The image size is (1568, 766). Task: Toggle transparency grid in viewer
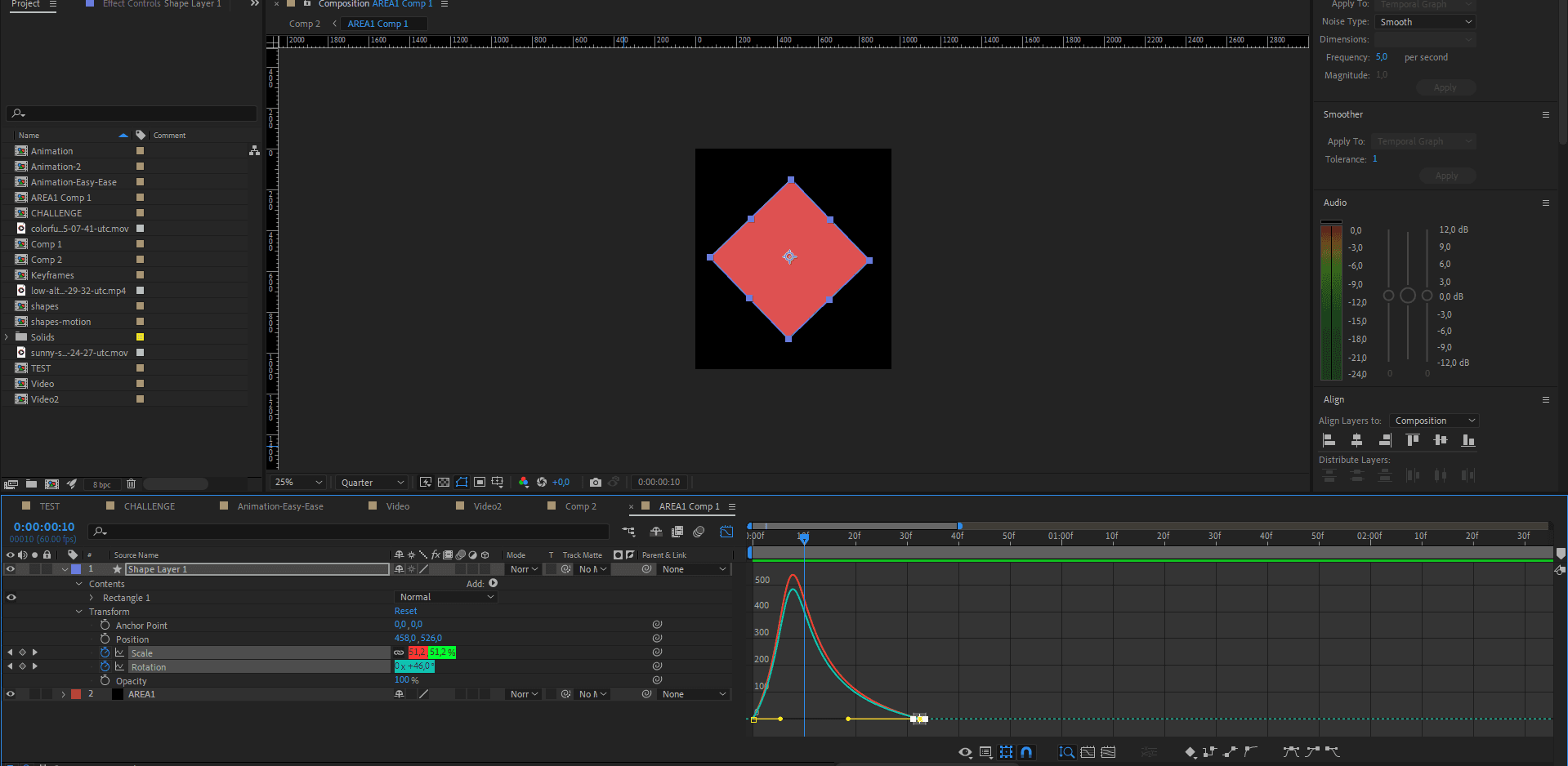[444, 482]
